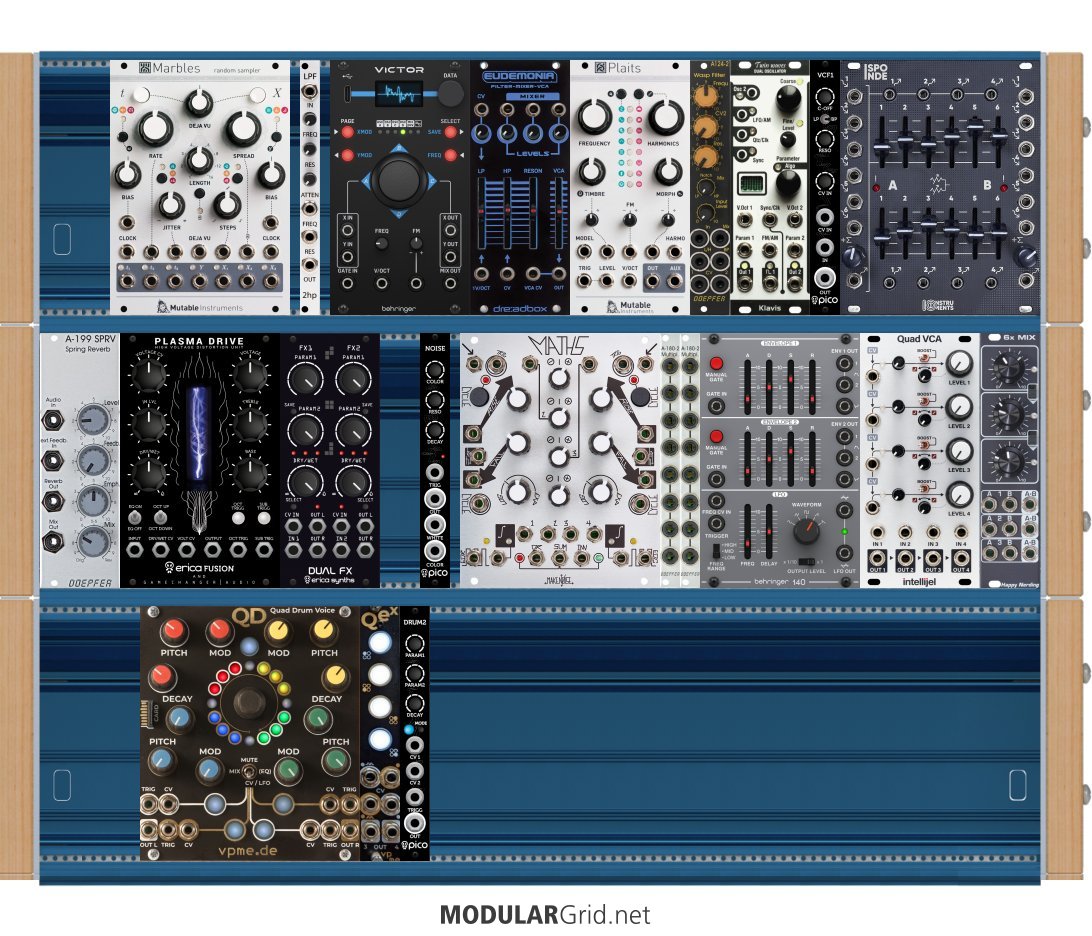Viewport: 1092px width, 936px height.
Task: Tap the SUB TRIG button on Plasma Drive
Action: click(x=264, y=518)
